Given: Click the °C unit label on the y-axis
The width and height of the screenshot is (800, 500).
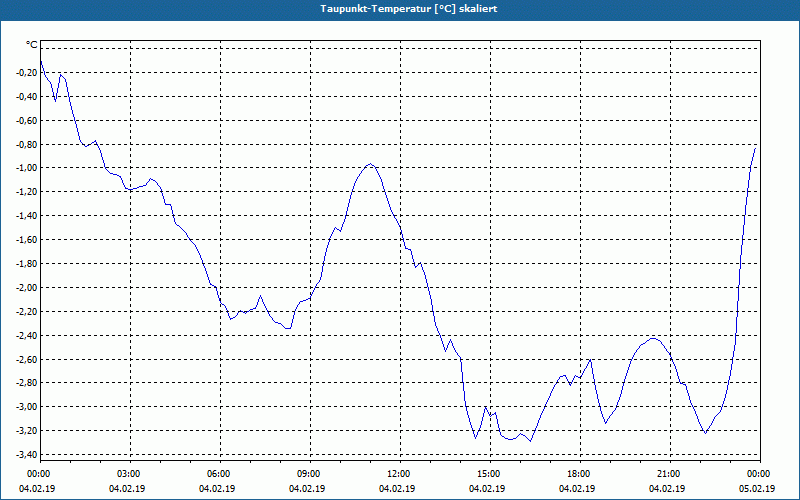Looking at the screenshot, I should pyautogui.click(x=32, y=45).
